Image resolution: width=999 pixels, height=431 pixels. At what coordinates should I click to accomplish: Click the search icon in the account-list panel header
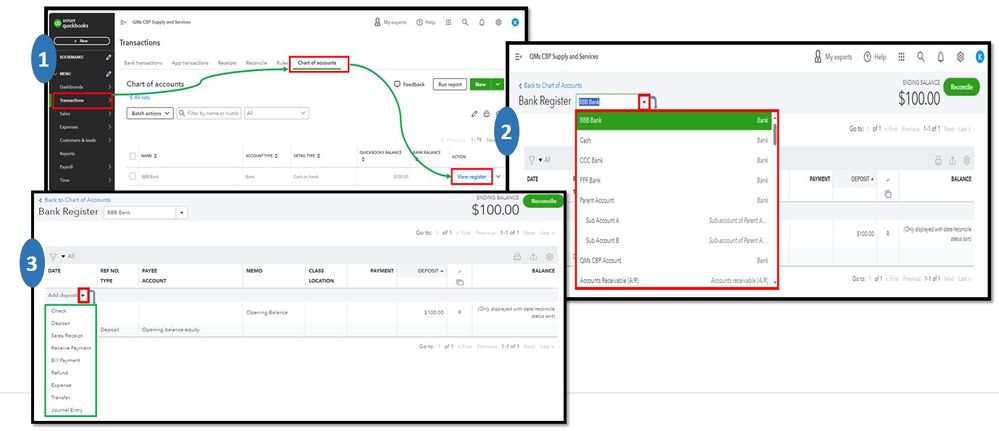coord(921,57)
